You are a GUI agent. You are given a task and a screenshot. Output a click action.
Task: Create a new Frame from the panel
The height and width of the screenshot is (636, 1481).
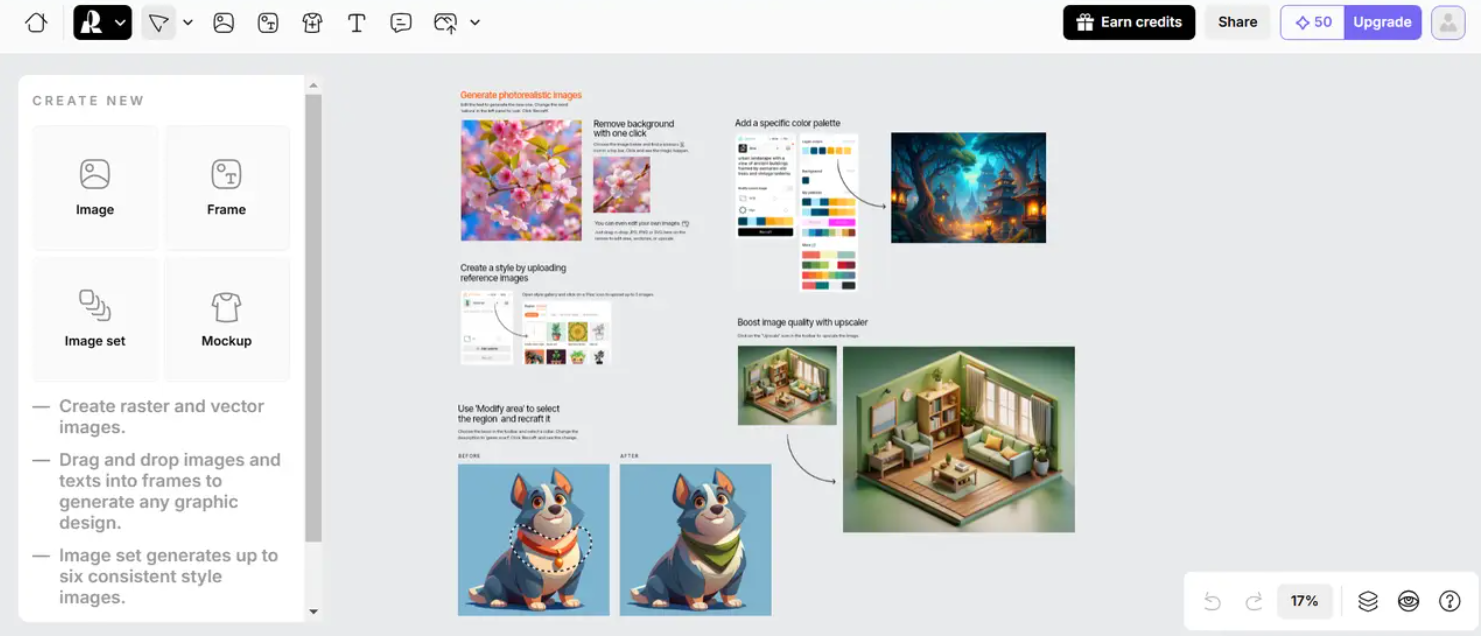click(226, 187)
